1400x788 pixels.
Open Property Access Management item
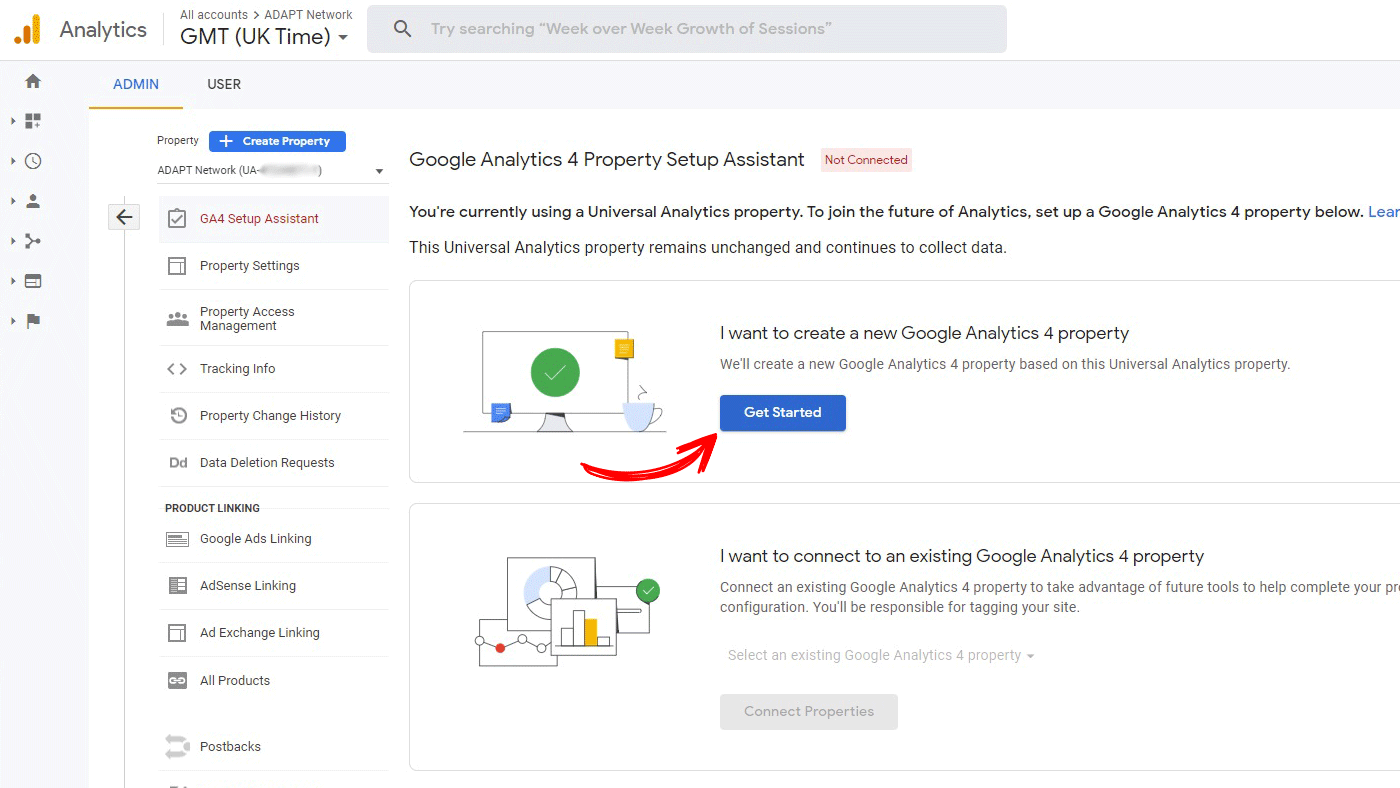coord(274,319)
